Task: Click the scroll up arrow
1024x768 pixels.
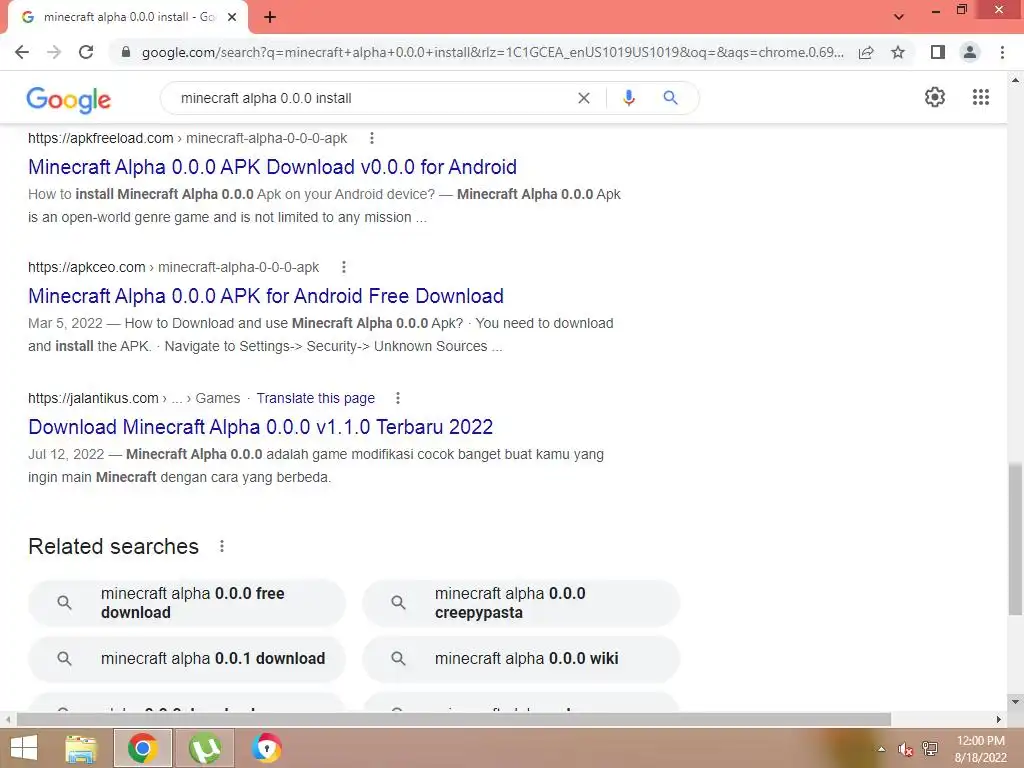Action: pyautogui.click(x=1015, y=80)
